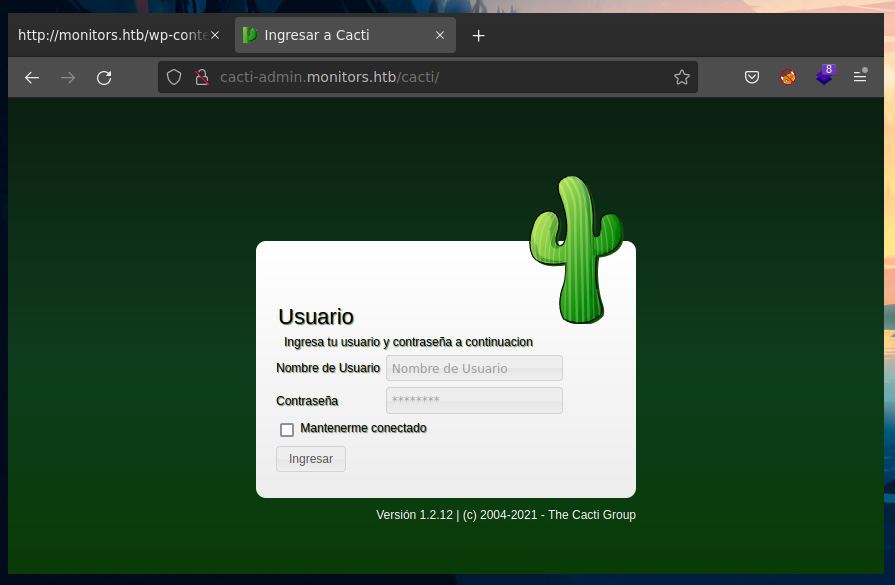Close the Ingresar a Cacti tab
The width and height of the screenshot is (895, 585).
tap(440, 35)
